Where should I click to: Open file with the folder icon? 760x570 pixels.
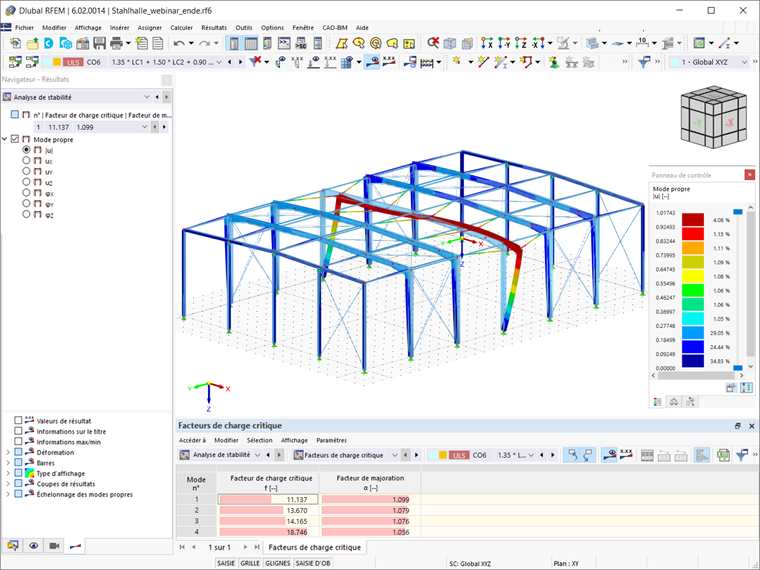coord(32,43)
